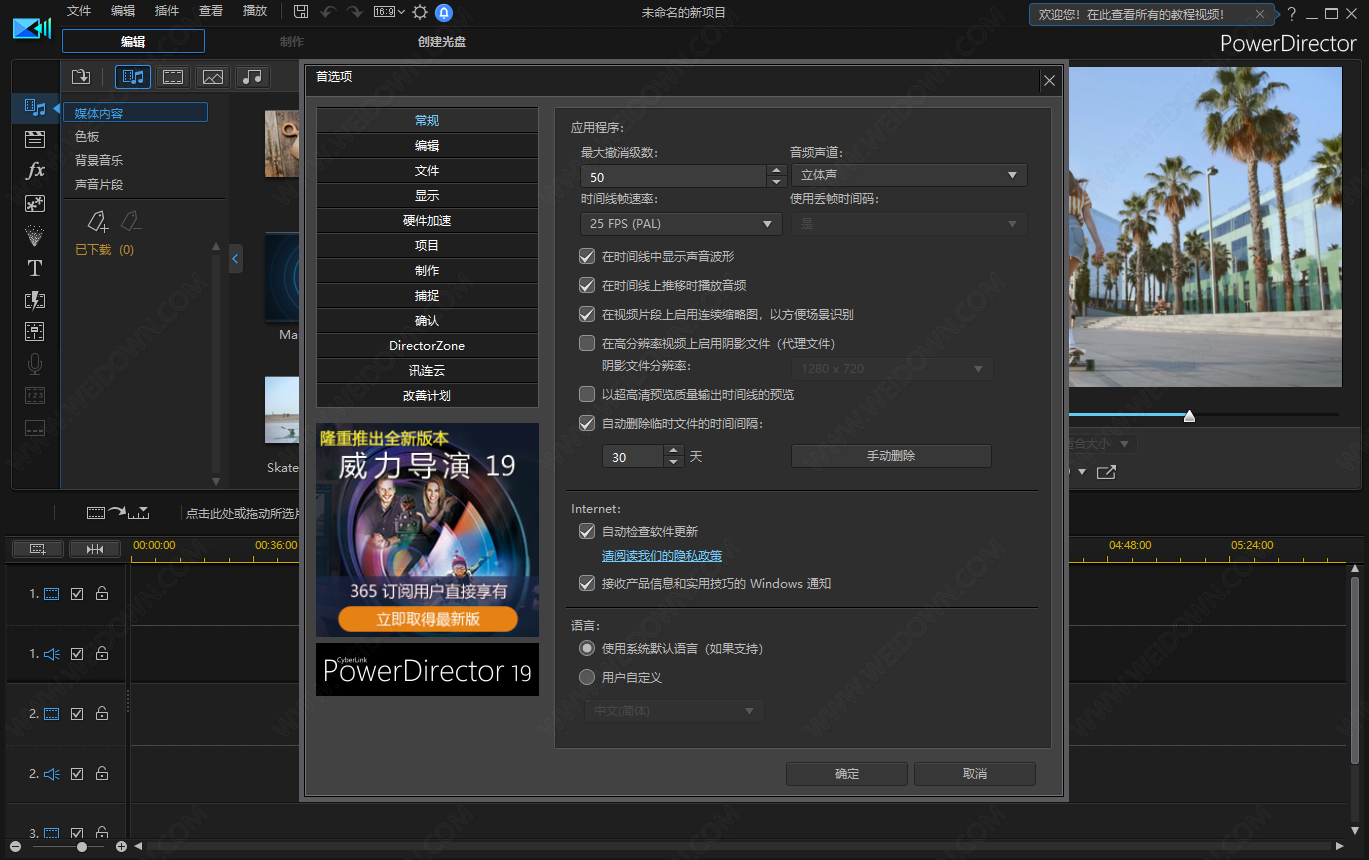Screen dimensions: 1369x860
Task: Click the add tracks button above timeline
Action: click(x=38, y=549)
